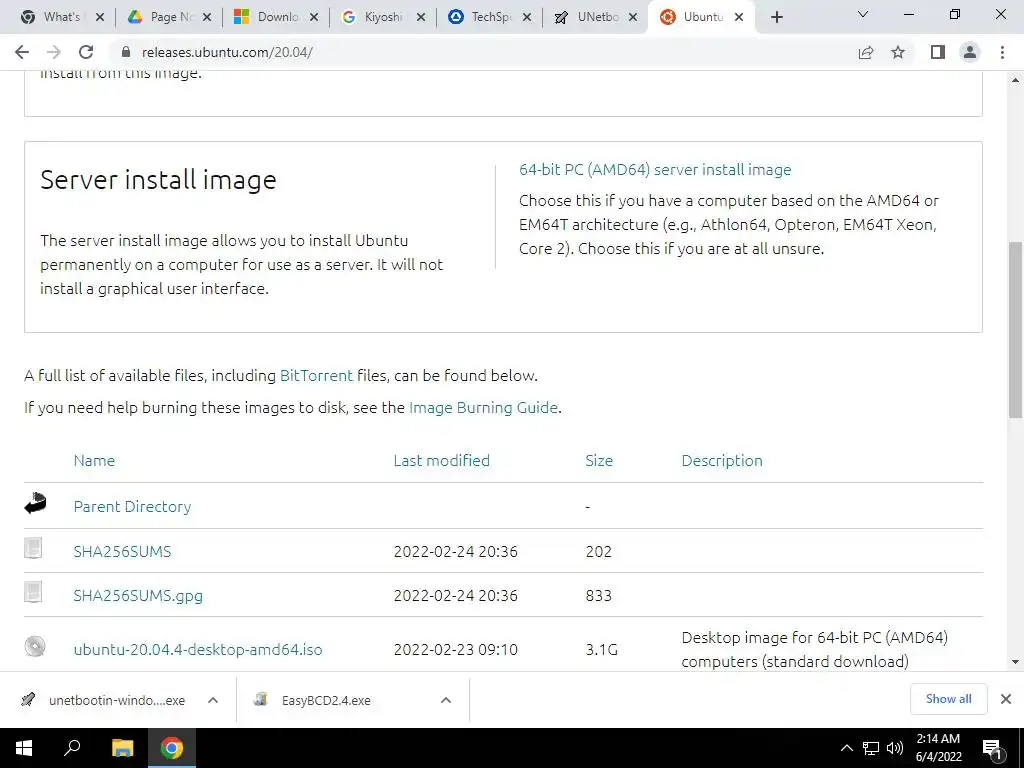Click the SHA256SUMS file icon

[33, 548]
